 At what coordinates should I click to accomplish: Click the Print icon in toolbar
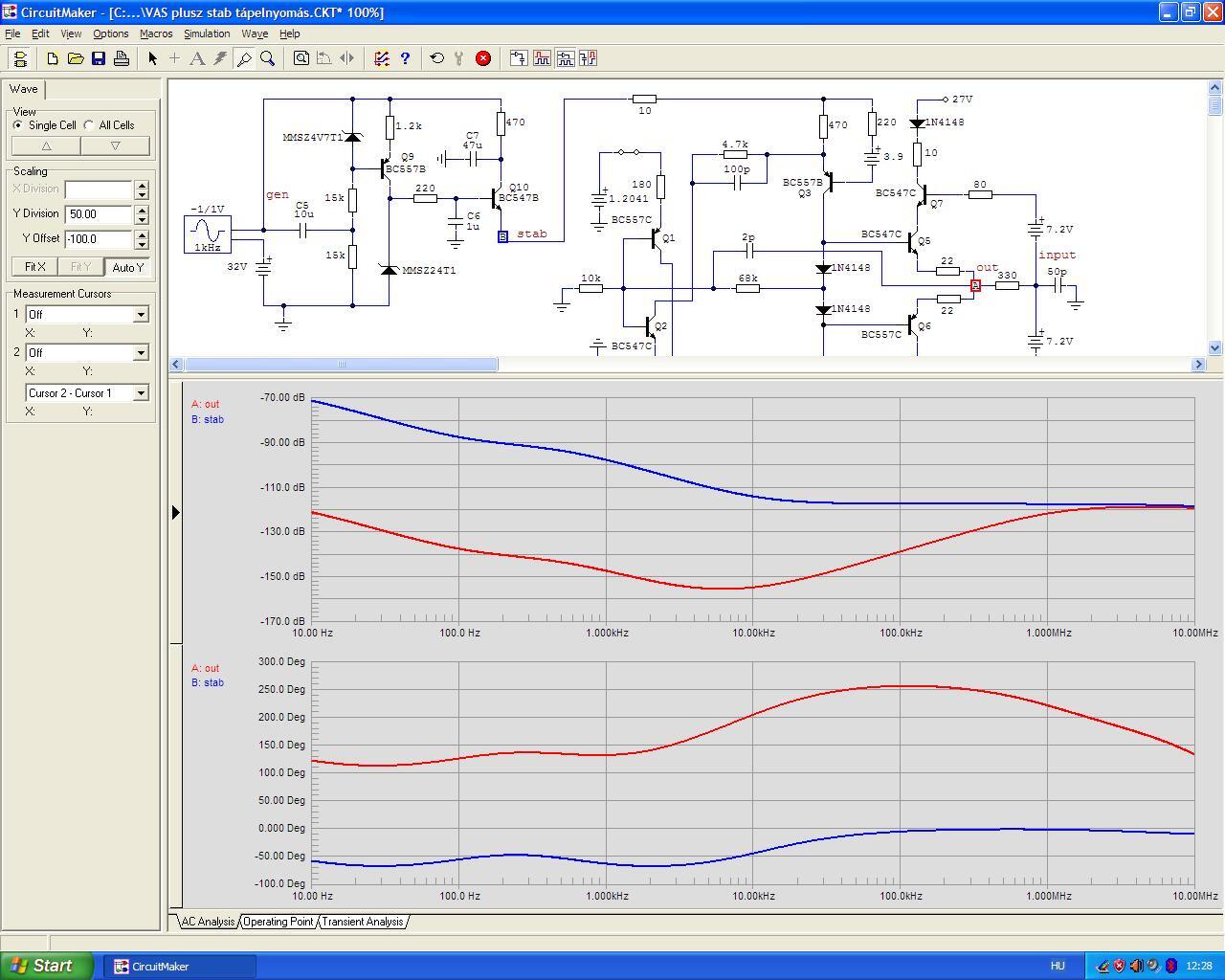coord(122,58)
